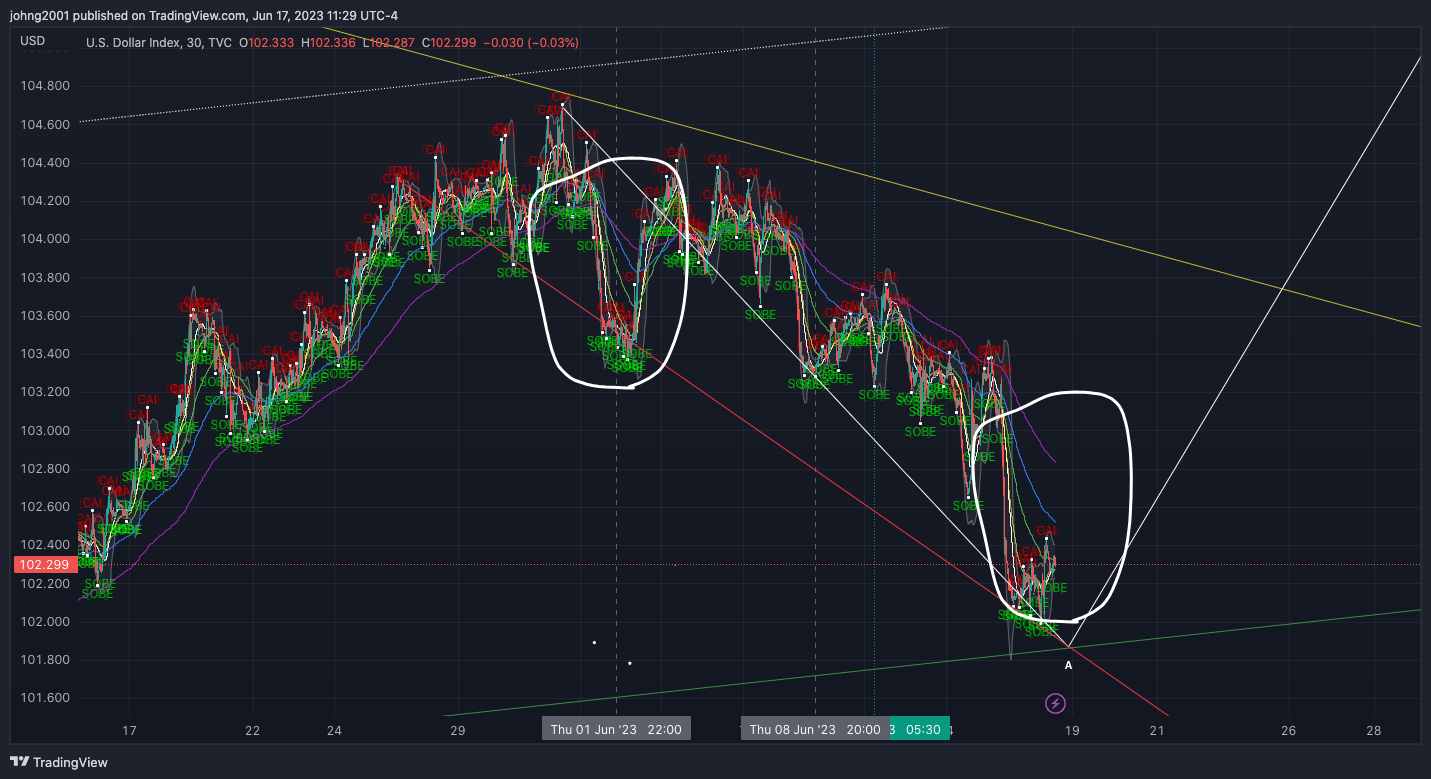This screenshot has height=779, width=1431.
Task: Click the 102.600 price axis label
Action: point(45,507)
